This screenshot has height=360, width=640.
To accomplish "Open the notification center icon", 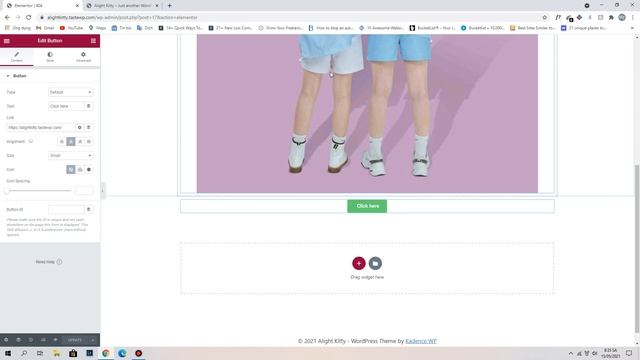I will (629, 353).
